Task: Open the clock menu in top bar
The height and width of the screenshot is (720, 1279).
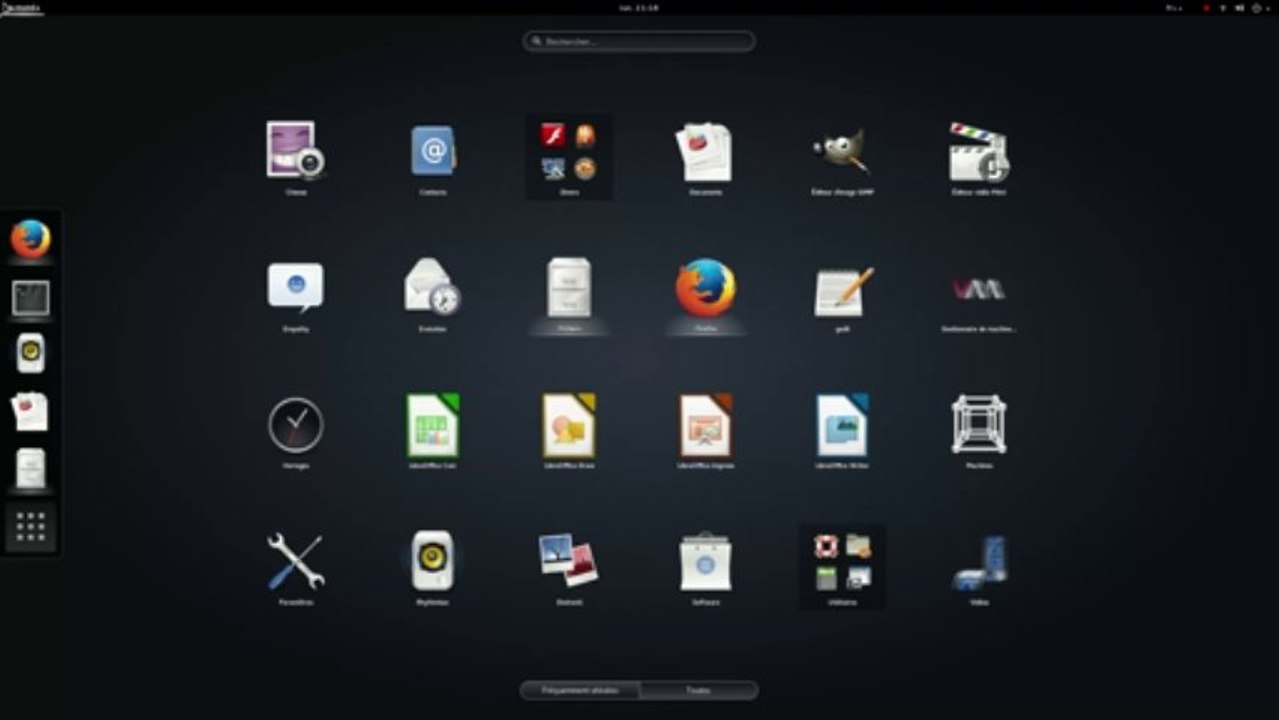Action: point(639,8)
